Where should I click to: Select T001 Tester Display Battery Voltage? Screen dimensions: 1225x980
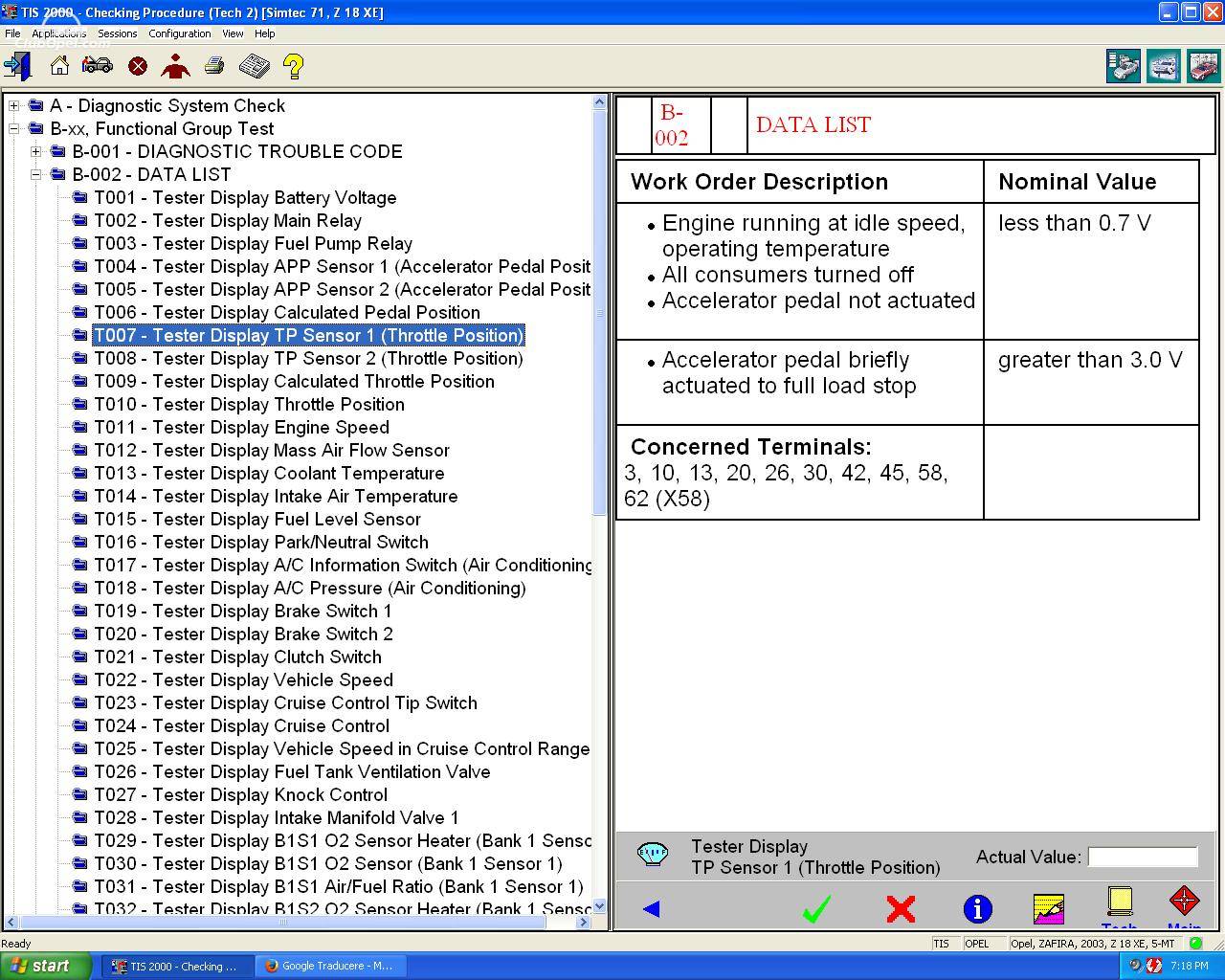[x=245, y=197]
